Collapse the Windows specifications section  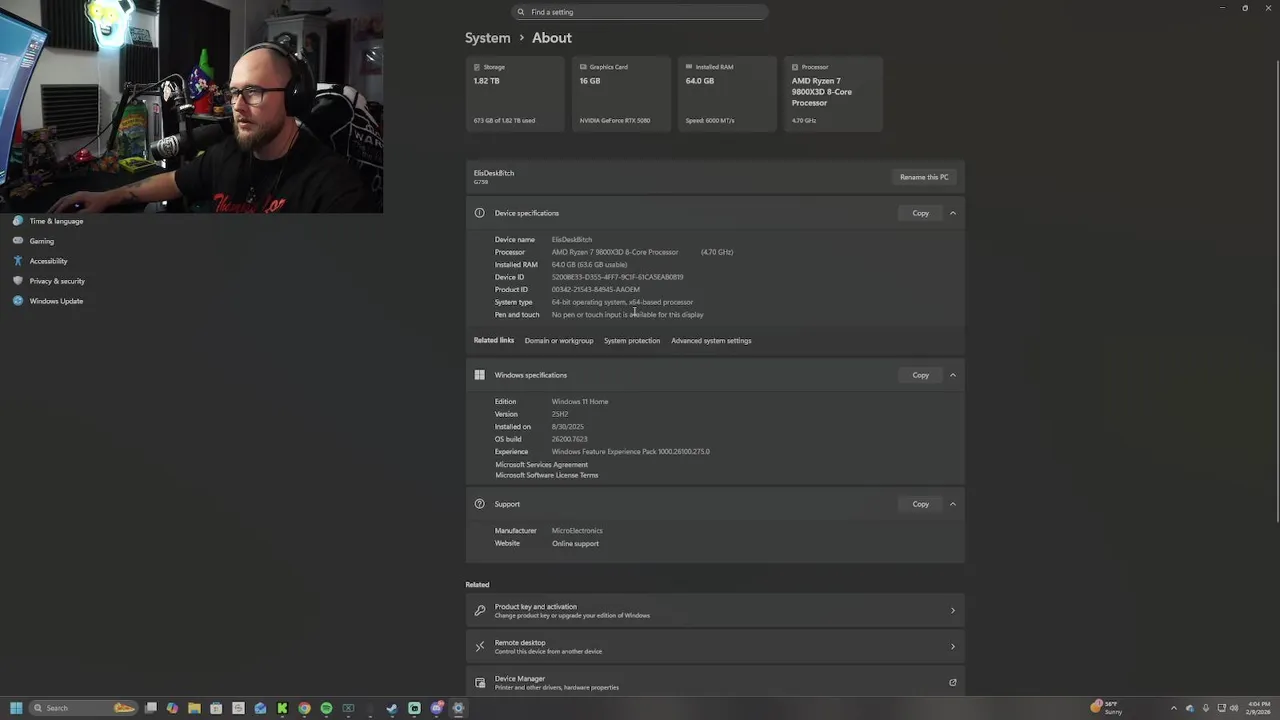952,375
